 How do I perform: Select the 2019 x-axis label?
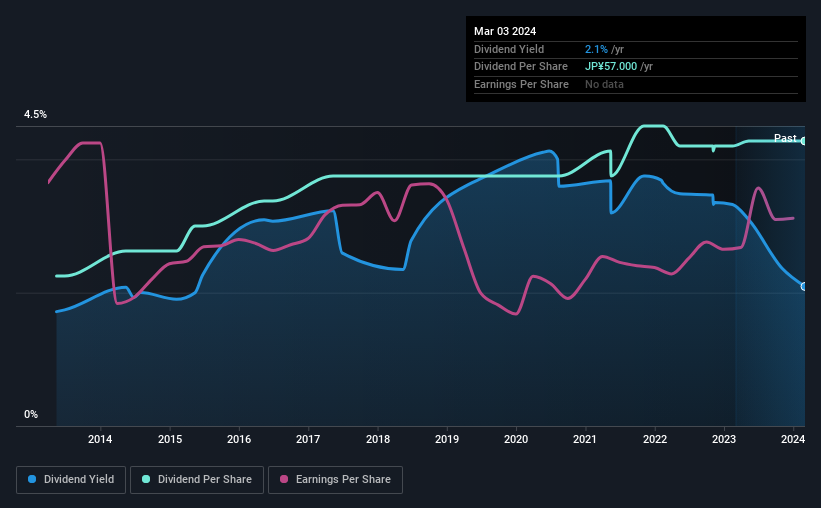447,439
